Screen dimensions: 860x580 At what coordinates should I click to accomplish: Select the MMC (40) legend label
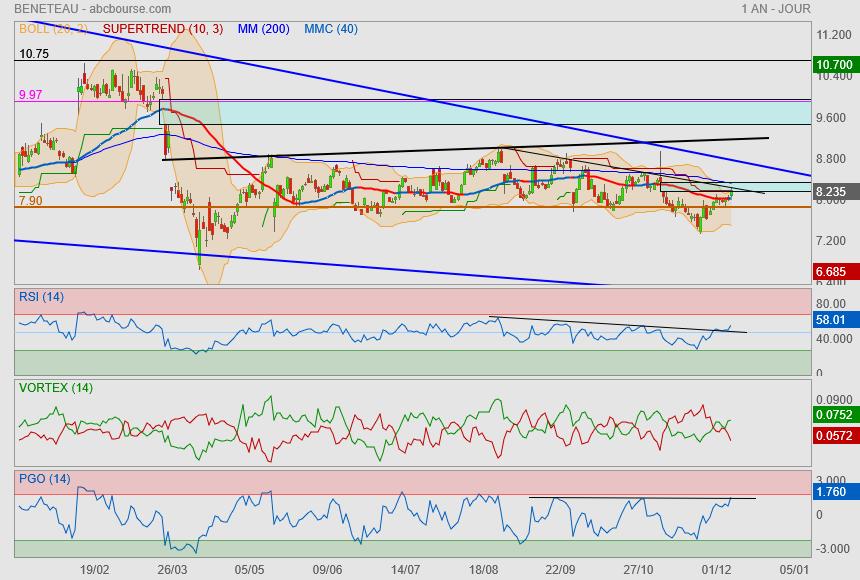[331, 29]
